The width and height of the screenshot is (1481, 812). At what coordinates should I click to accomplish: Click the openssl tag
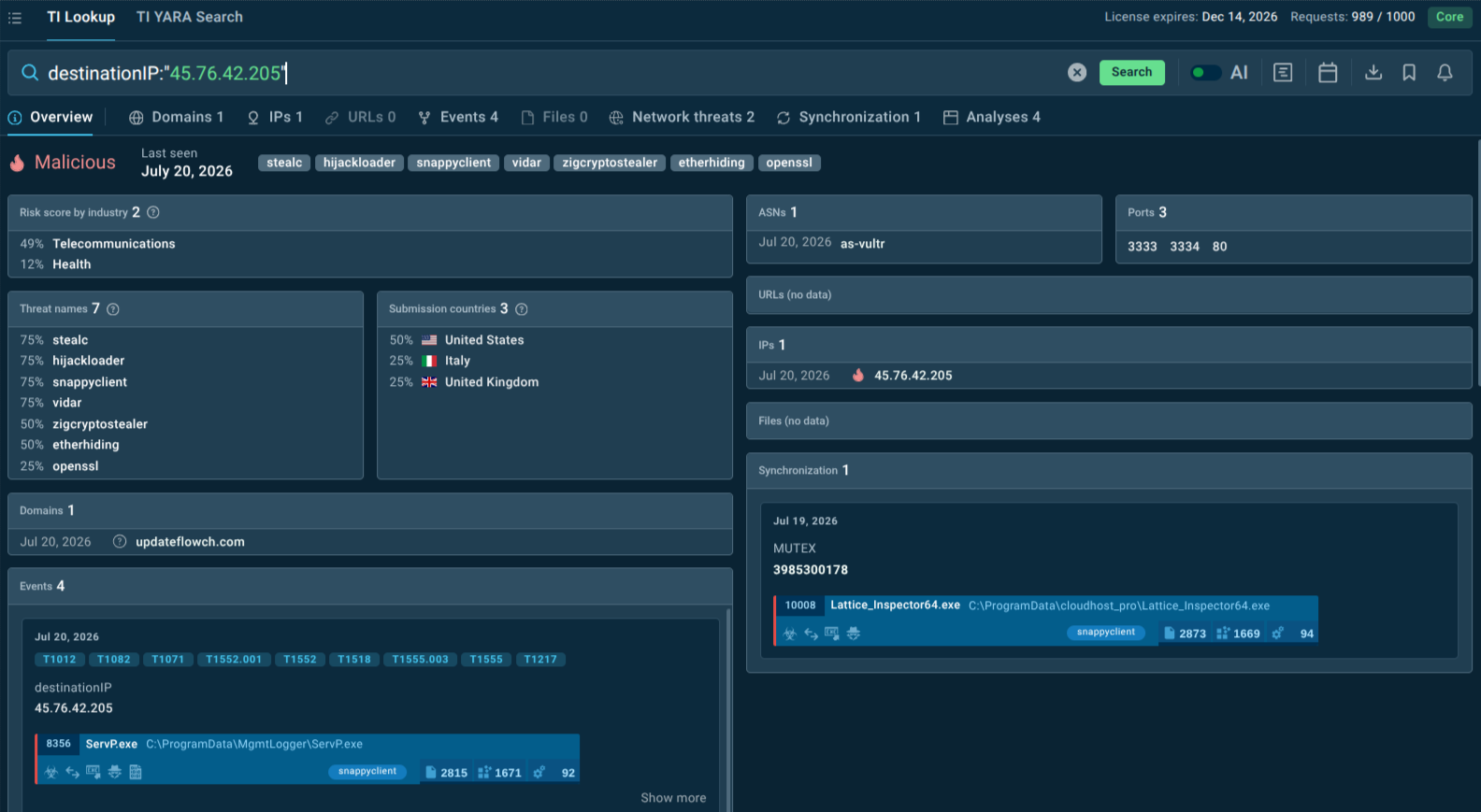coord(789,163)
